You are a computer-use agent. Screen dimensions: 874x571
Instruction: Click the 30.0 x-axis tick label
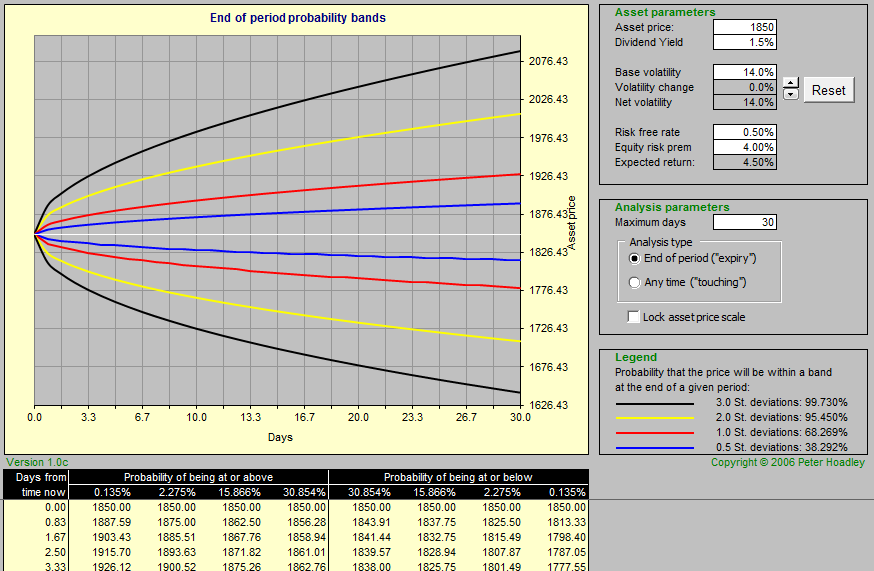pyautogui.click(x=520, y=417)
